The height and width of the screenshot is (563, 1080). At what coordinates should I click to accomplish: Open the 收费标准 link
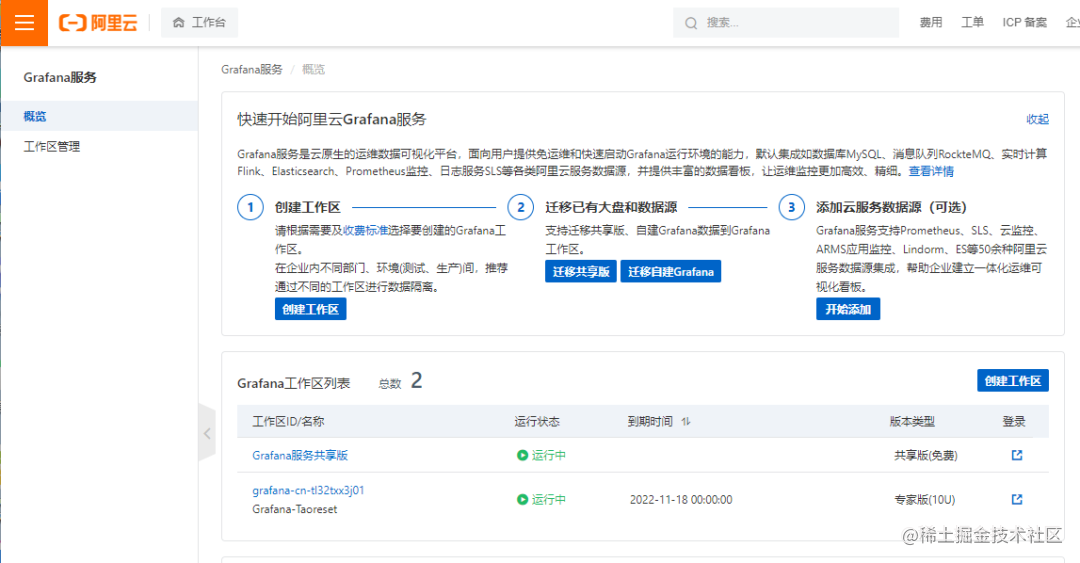[x=366, y=231]
